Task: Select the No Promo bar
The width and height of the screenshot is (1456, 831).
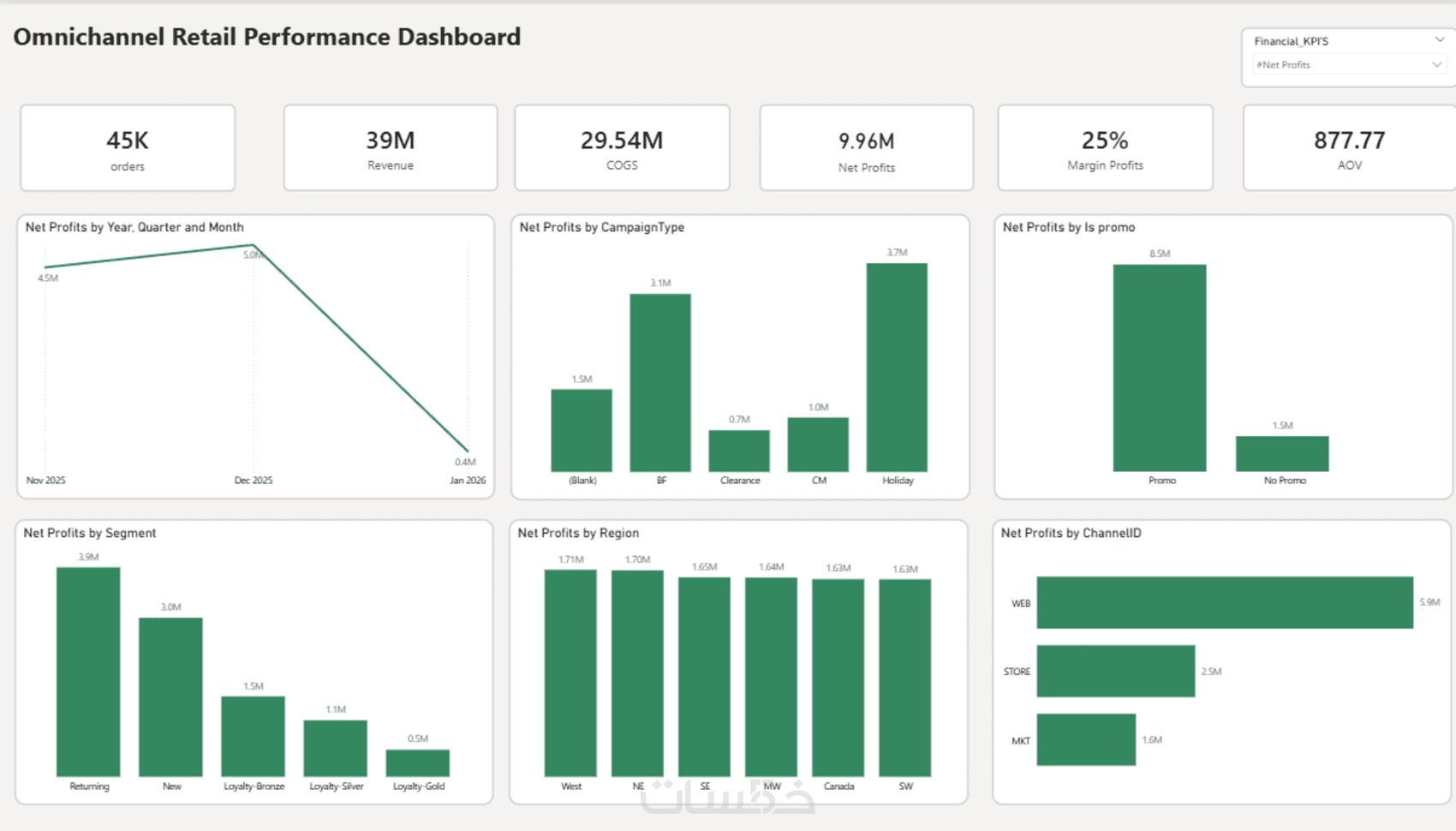Action: point(1282,454)
